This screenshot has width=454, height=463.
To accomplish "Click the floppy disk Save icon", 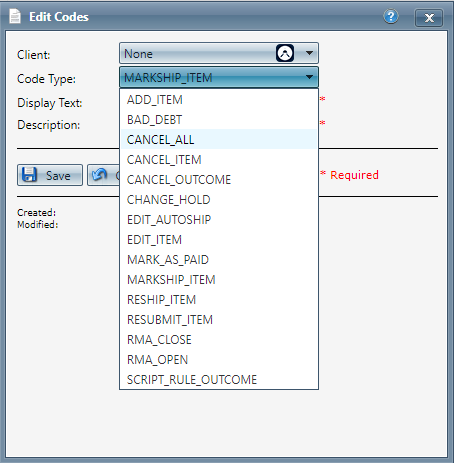I will coord(29,175).
